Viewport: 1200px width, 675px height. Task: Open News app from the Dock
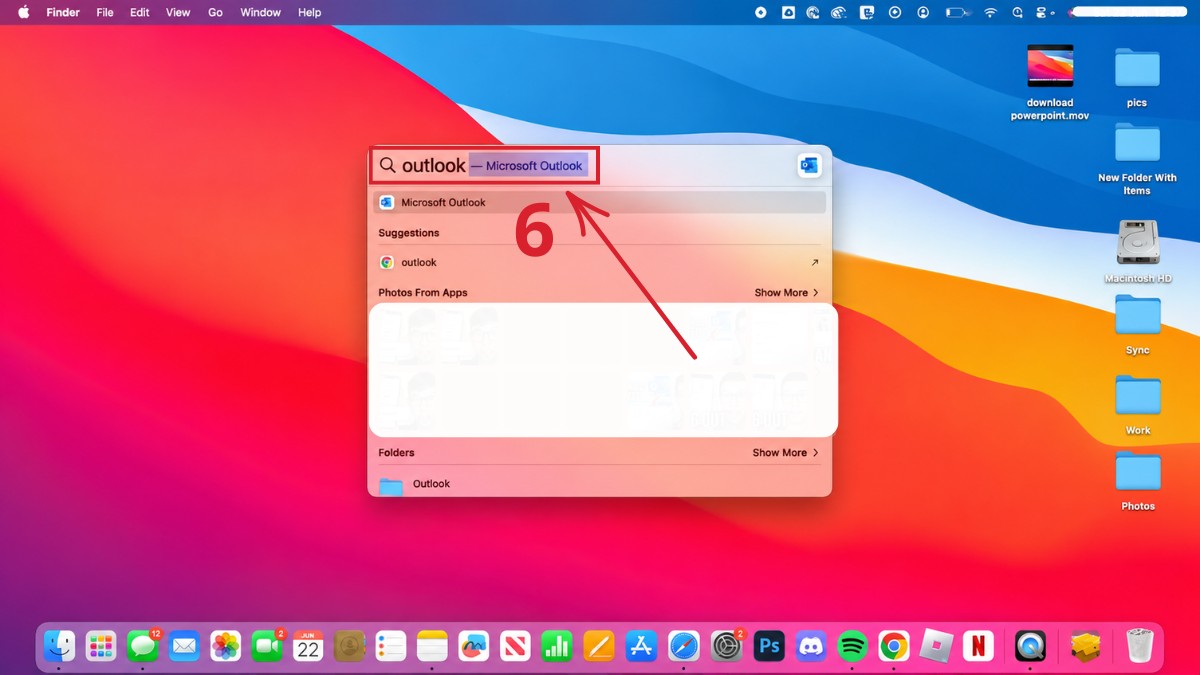pos(515,646)
